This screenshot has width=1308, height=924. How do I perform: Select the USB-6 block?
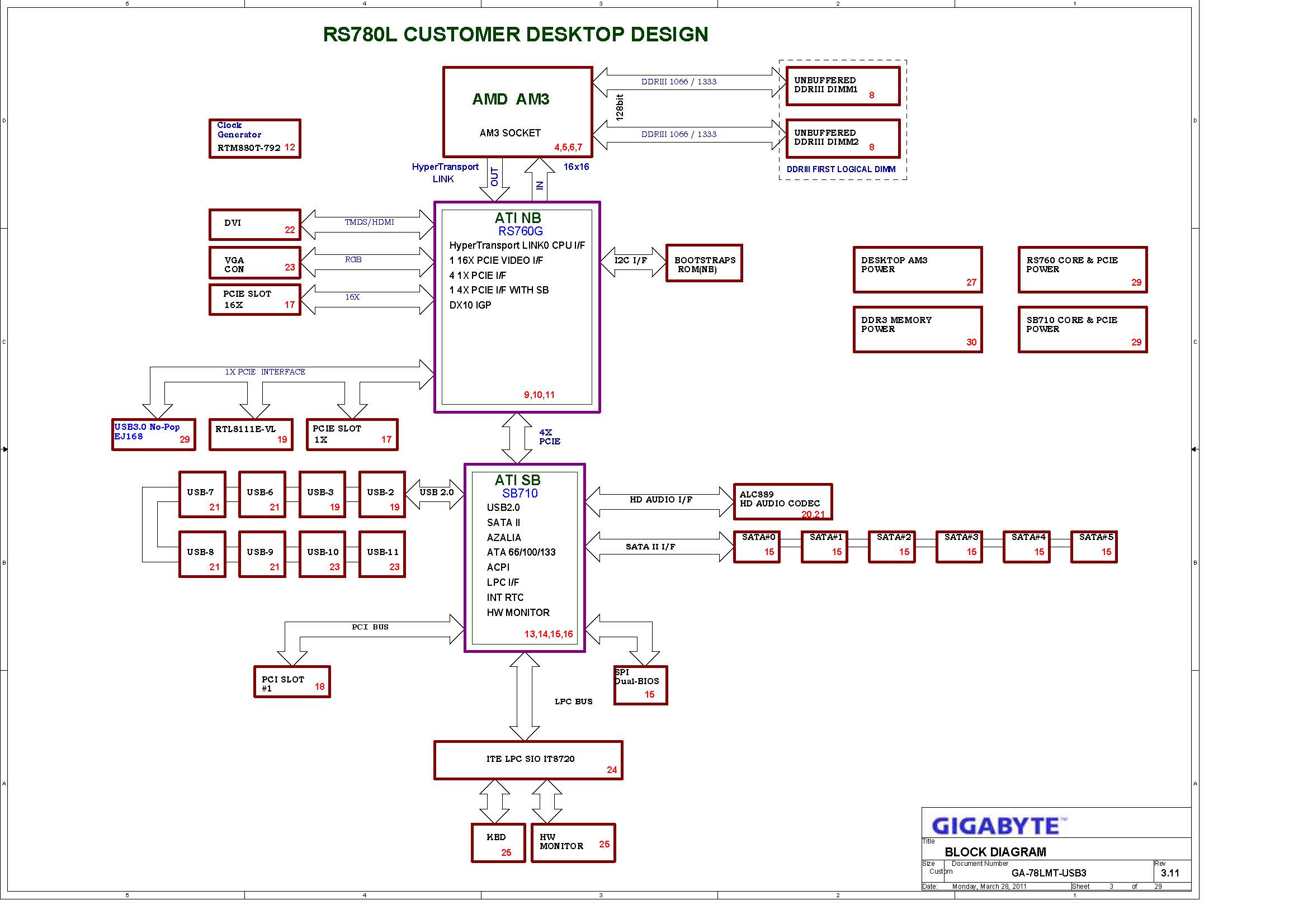(x=262, y=494)
